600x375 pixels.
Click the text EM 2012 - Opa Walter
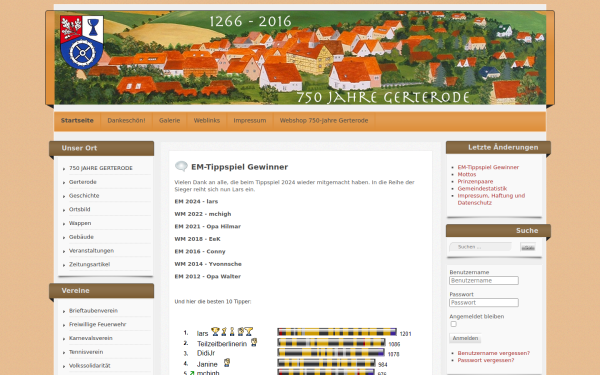point(208,277)
